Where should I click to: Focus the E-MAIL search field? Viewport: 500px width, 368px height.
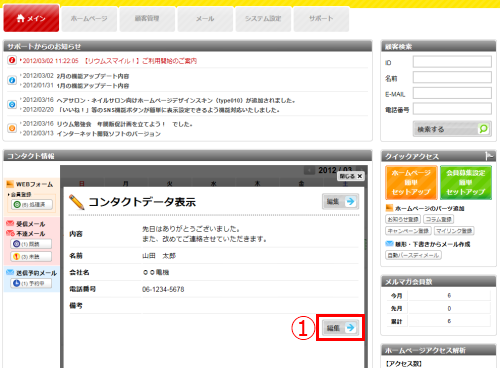point(452,93)
